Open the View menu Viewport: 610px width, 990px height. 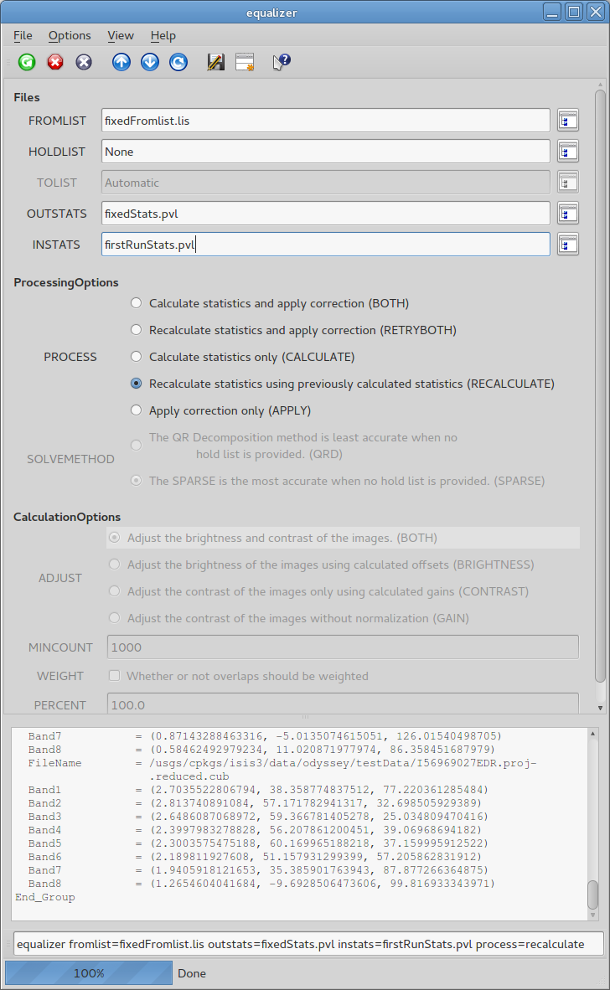(120, 35)
